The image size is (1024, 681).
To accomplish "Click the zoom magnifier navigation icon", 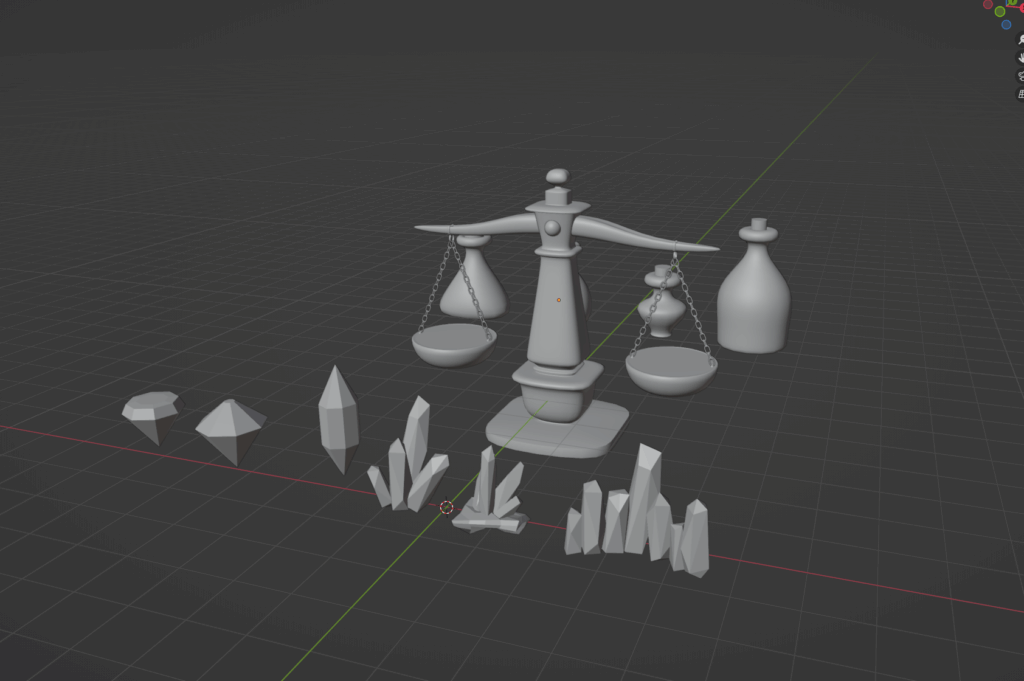I will point(1020,39).
